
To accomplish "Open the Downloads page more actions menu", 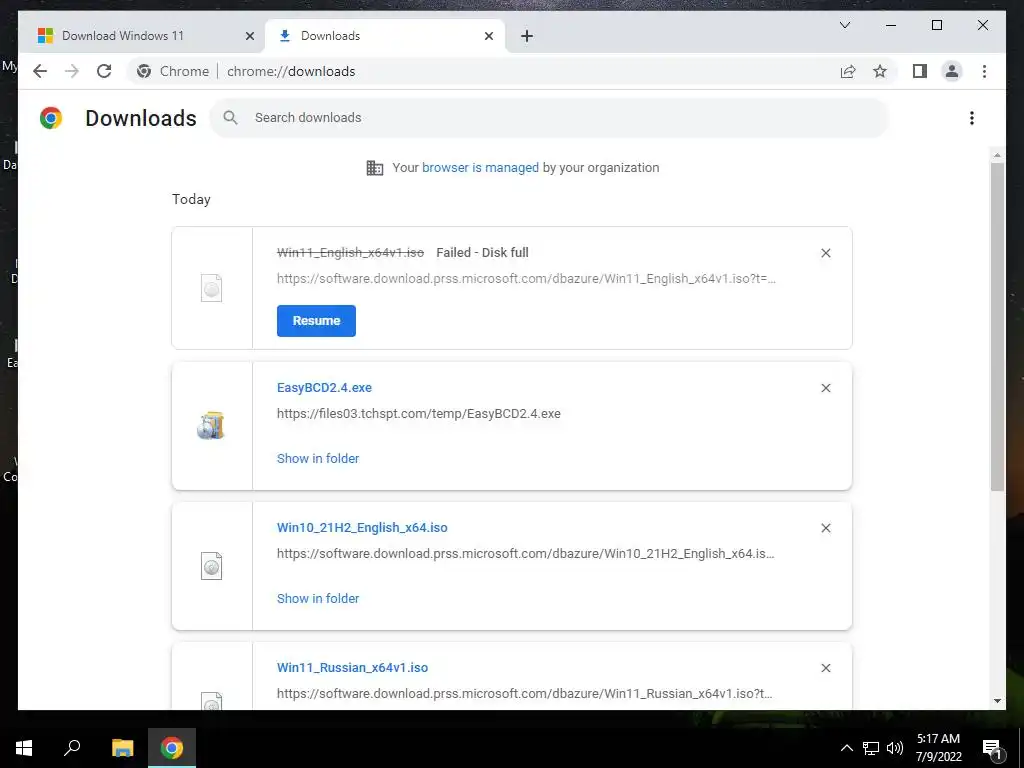I will click(x=972, y=118).
